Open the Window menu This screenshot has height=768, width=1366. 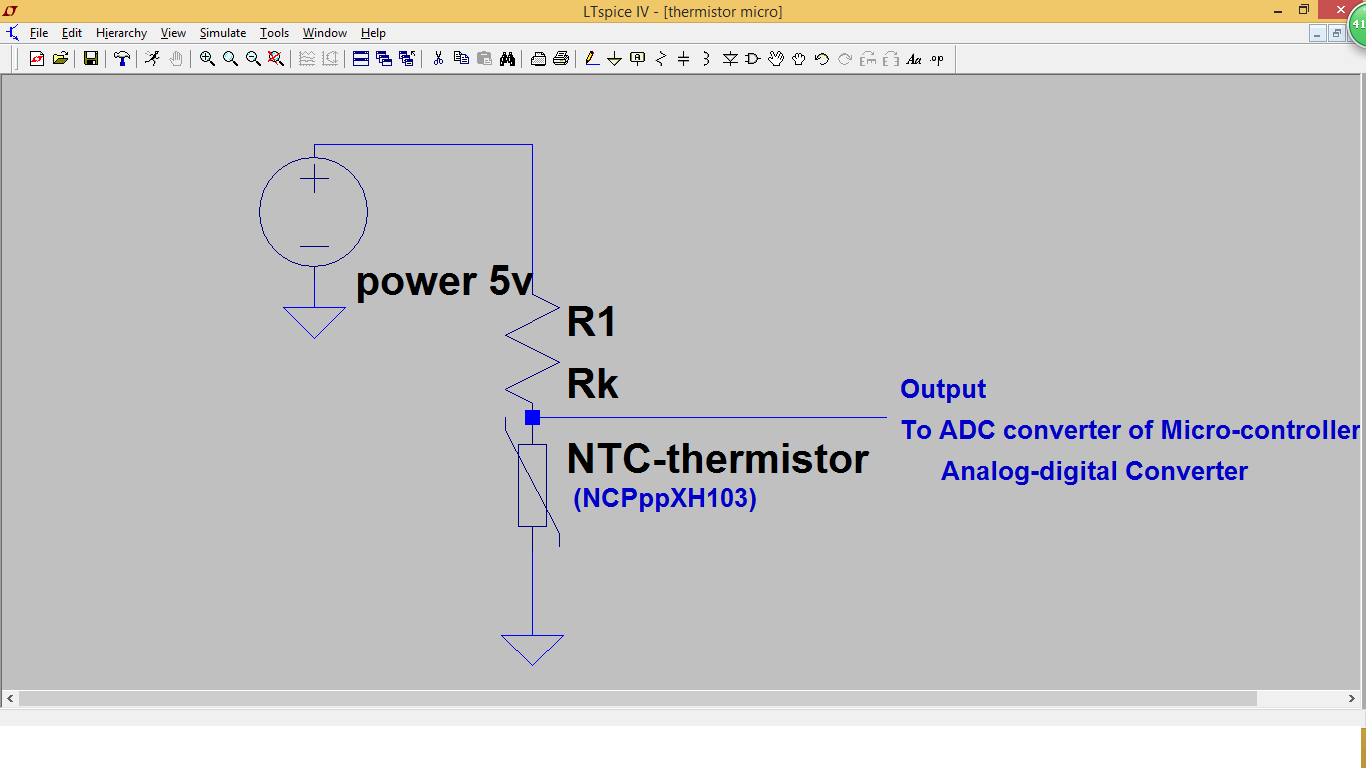[x=325, y=33]
